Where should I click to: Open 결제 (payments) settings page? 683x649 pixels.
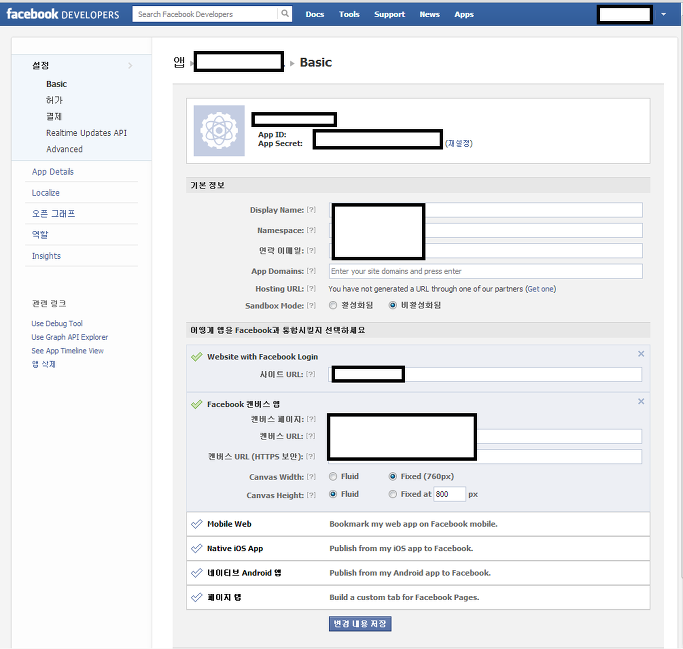54,116
